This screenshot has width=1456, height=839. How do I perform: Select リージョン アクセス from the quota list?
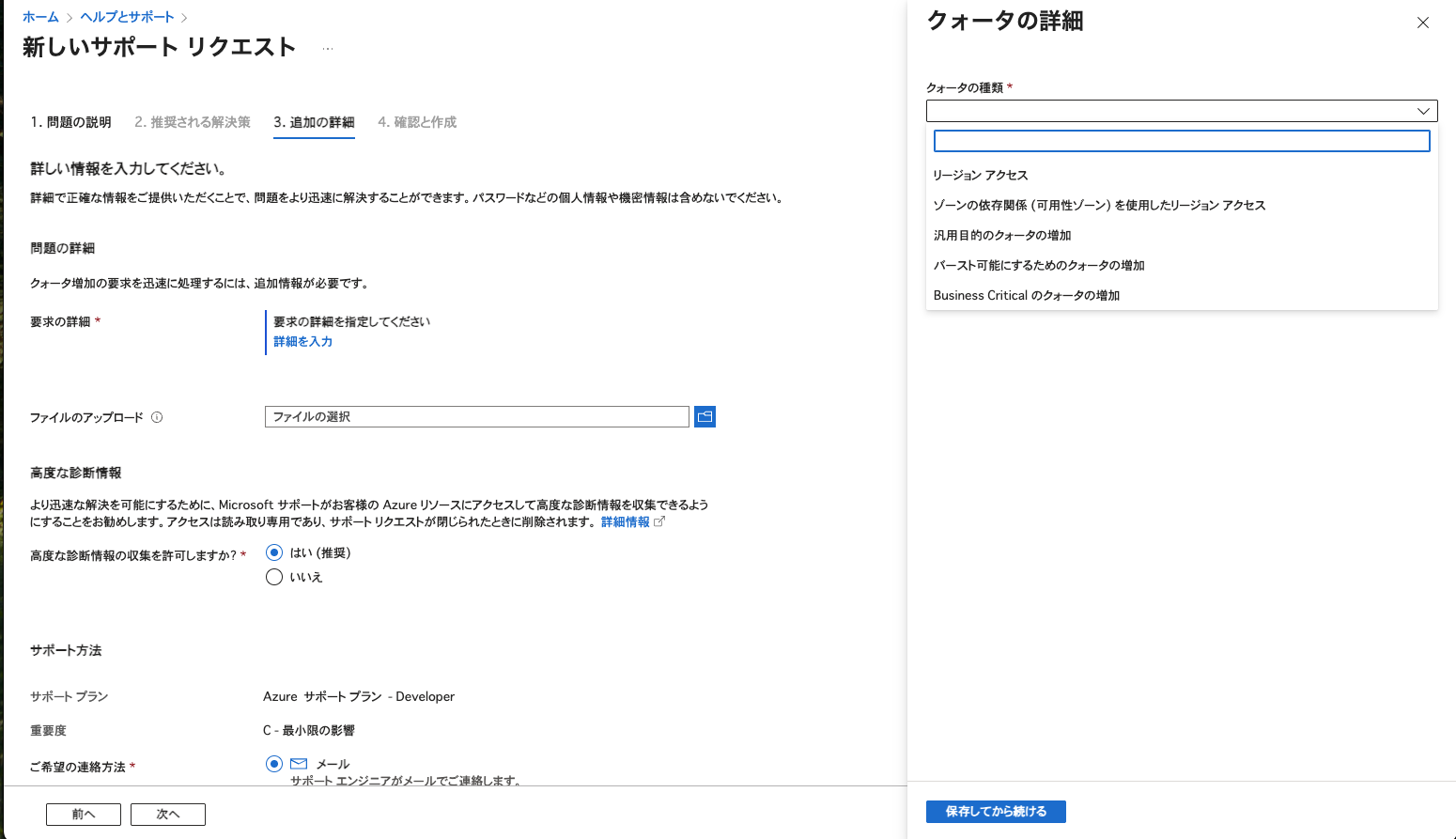pos(980,175)
